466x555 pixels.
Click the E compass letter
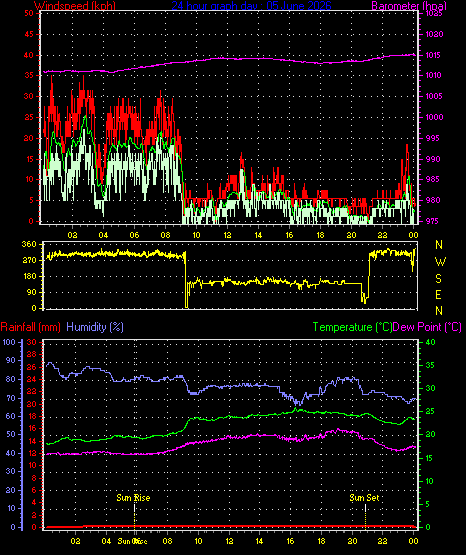pos(438,295)
